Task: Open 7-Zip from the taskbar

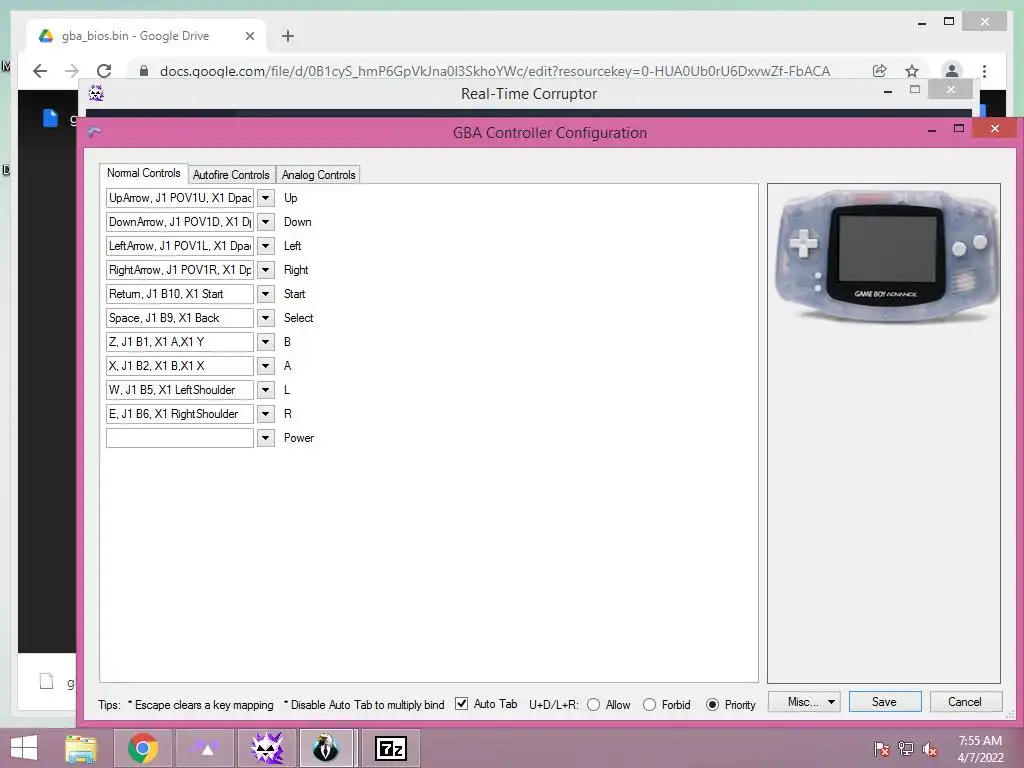Action: [391, 748]
